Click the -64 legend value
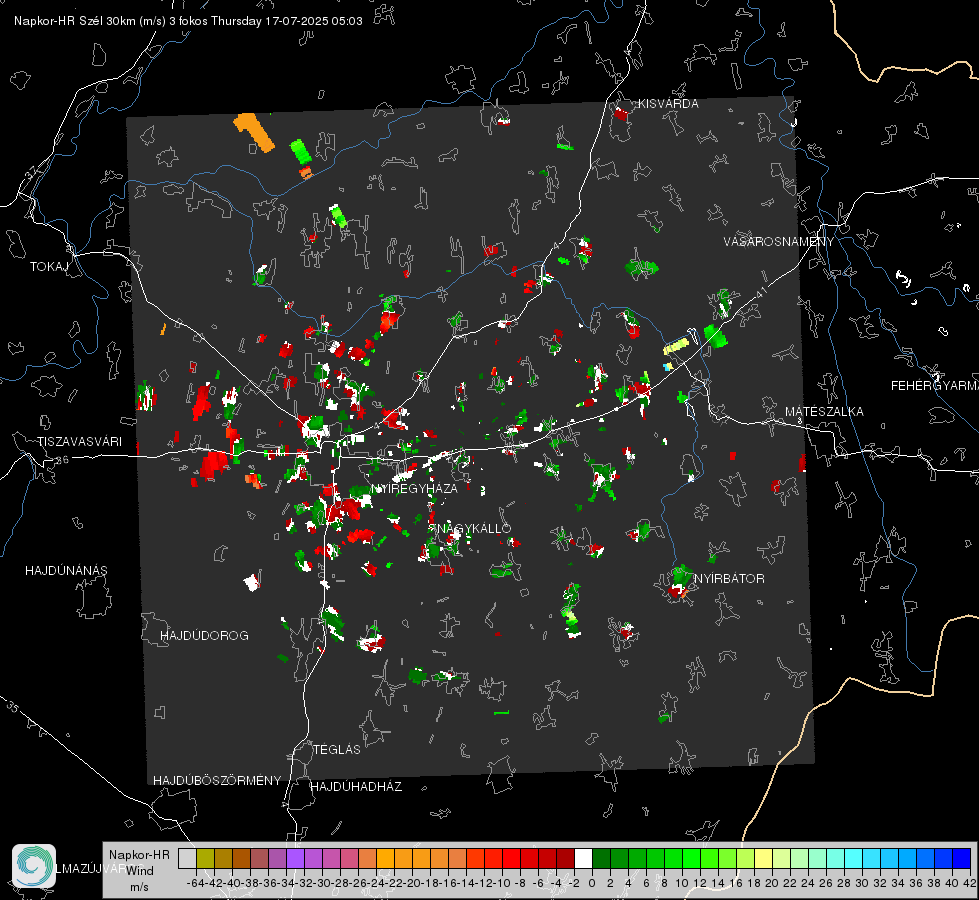Image resolution: width=979 pixels, height=900 pixels. click(x=193, y=883)
